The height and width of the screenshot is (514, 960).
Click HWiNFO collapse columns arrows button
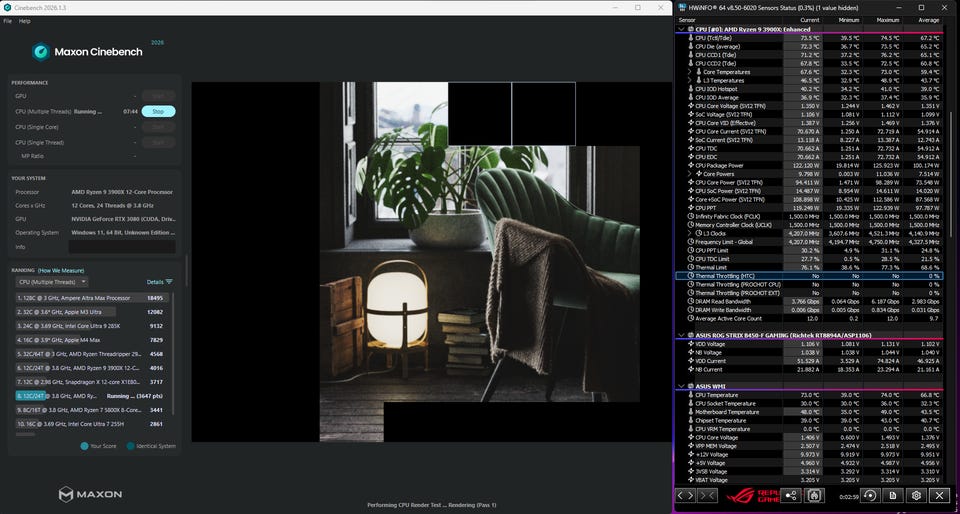coord(707,496)
